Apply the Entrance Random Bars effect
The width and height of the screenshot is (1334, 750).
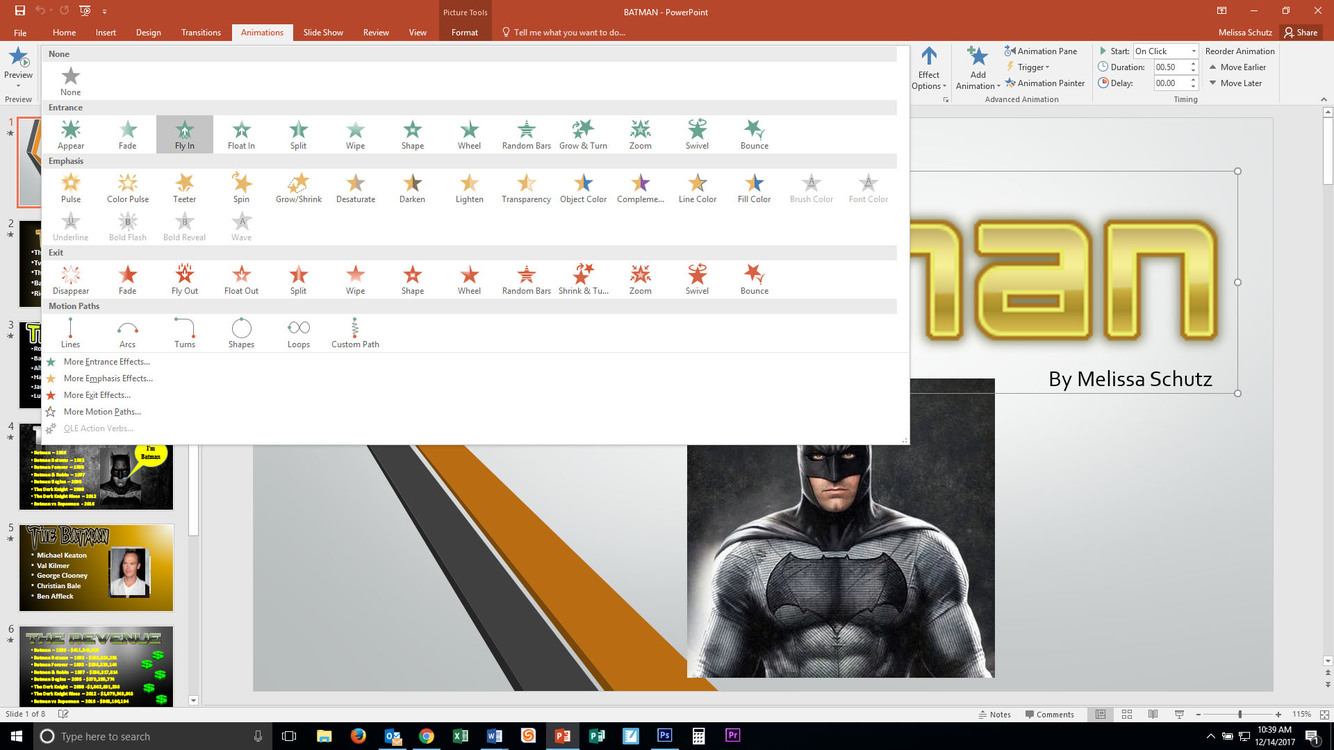click(x=526, y=134)
